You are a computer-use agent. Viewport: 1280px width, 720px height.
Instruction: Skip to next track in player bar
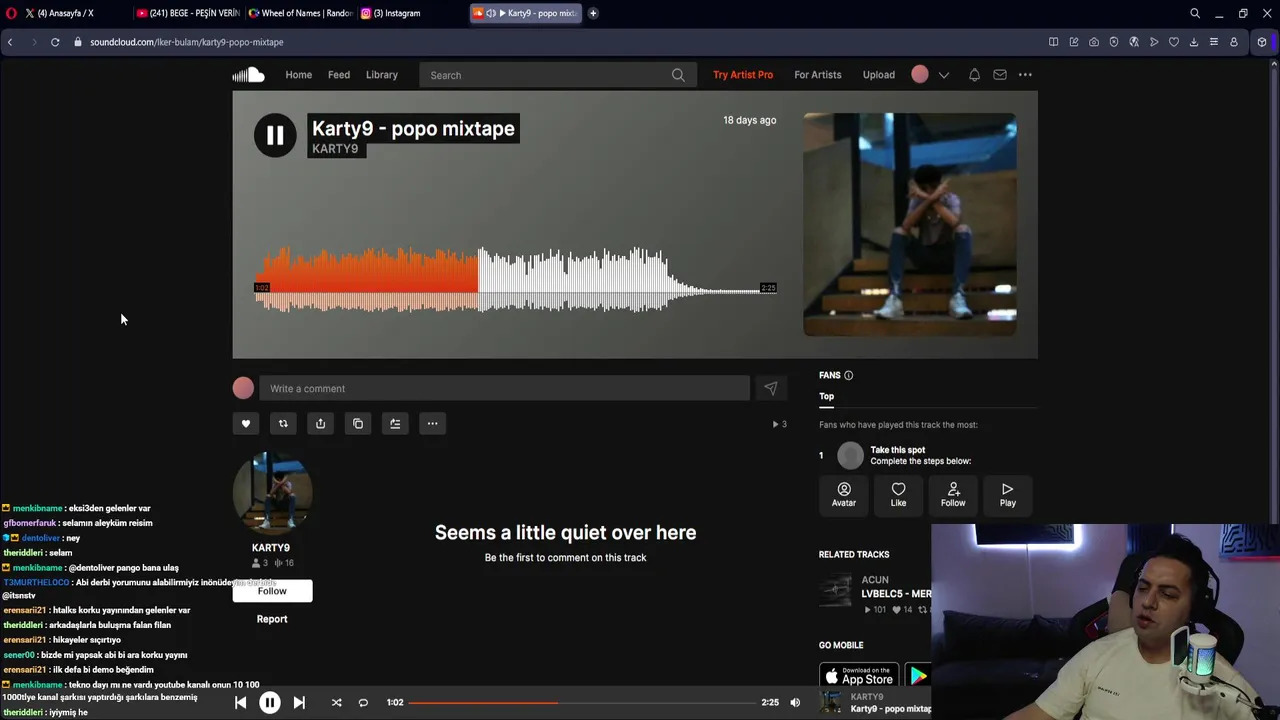coord(299,703)
